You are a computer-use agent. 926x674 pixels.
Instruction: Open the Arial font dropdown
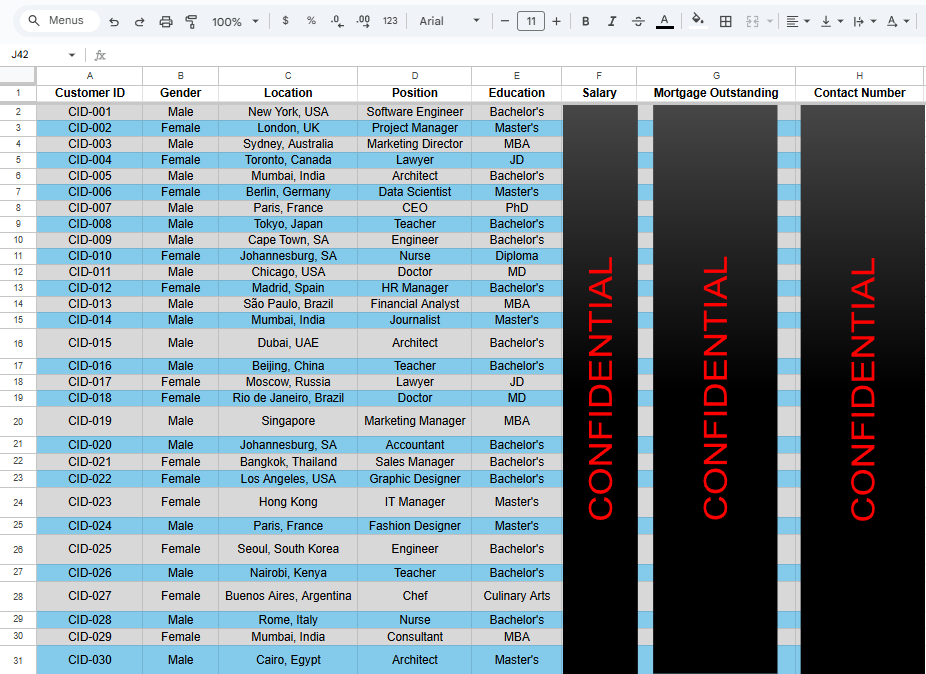[x=449, y=21]
